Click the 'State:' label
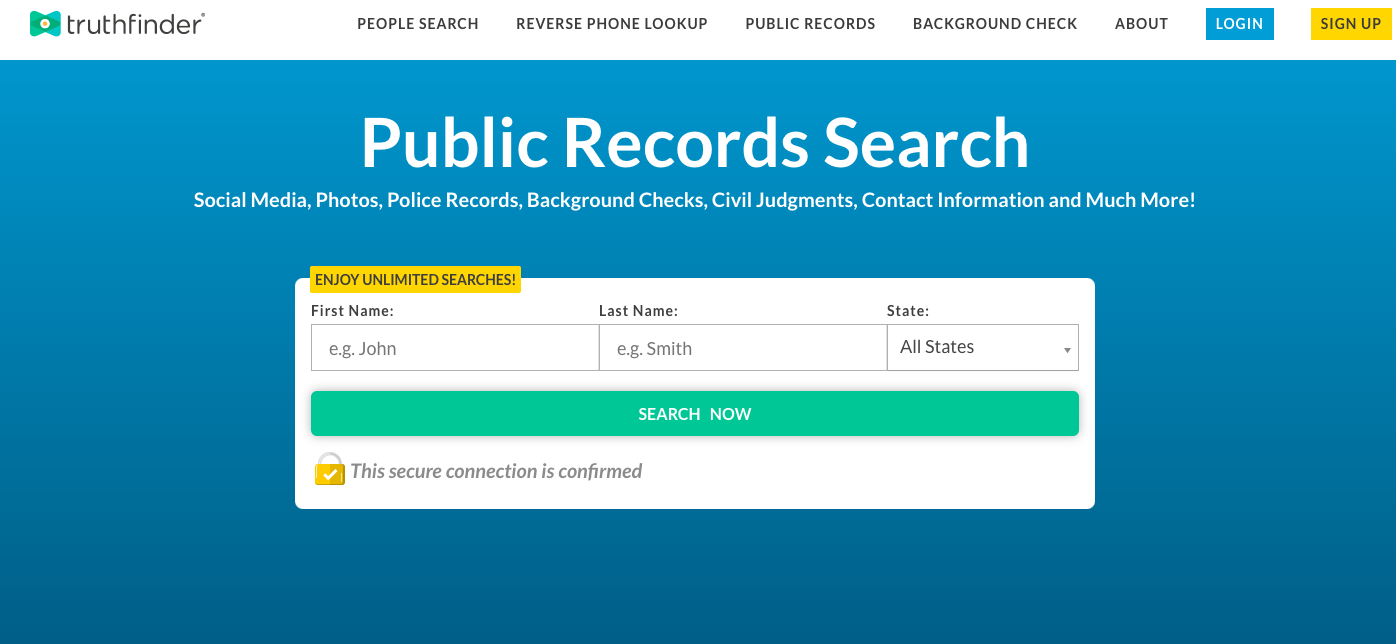The image size is (1396, 644). coord(908,311)
